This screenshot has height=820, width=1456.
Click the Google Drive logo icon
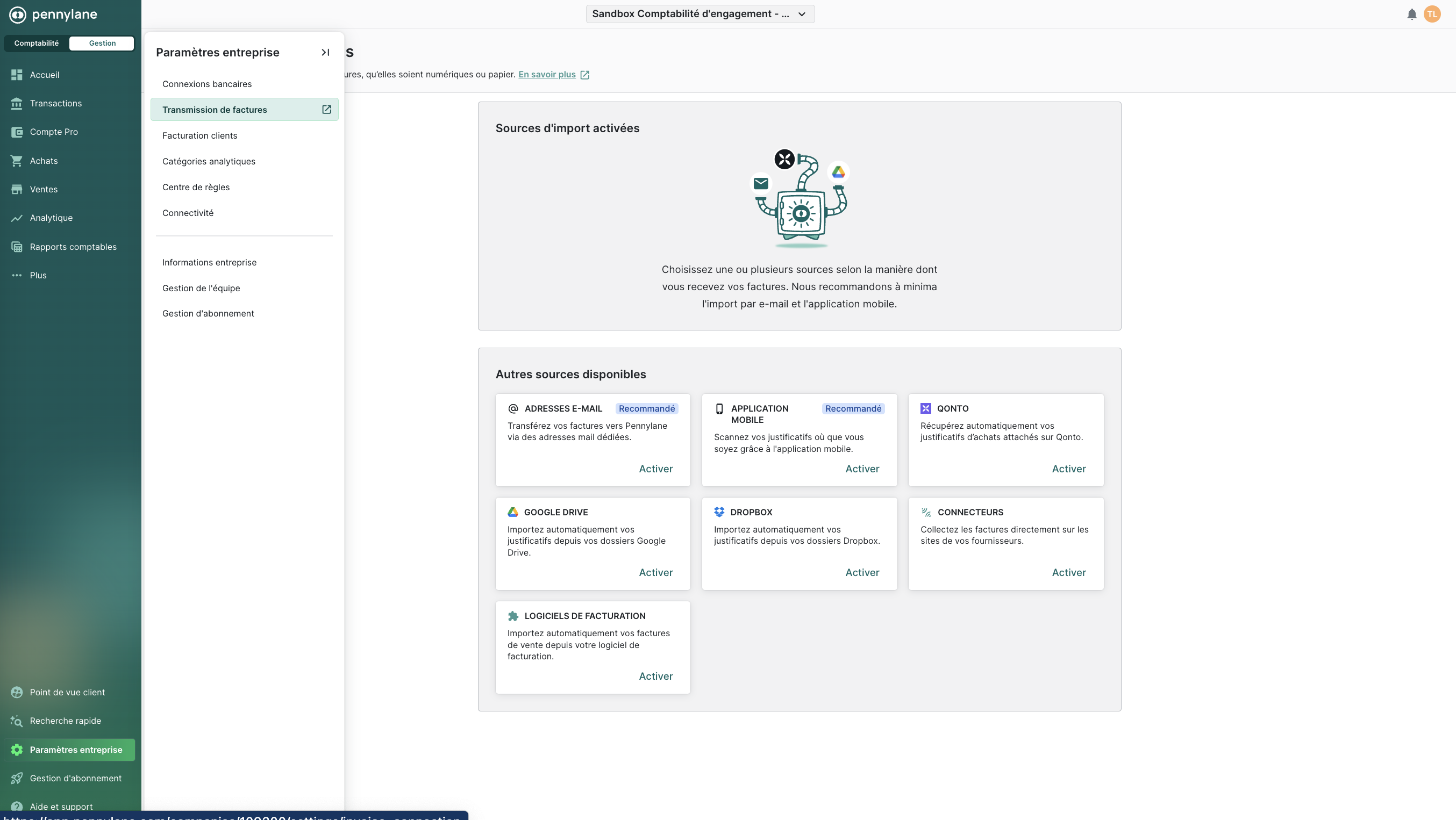pyautogui.click(x=512, y=512)
